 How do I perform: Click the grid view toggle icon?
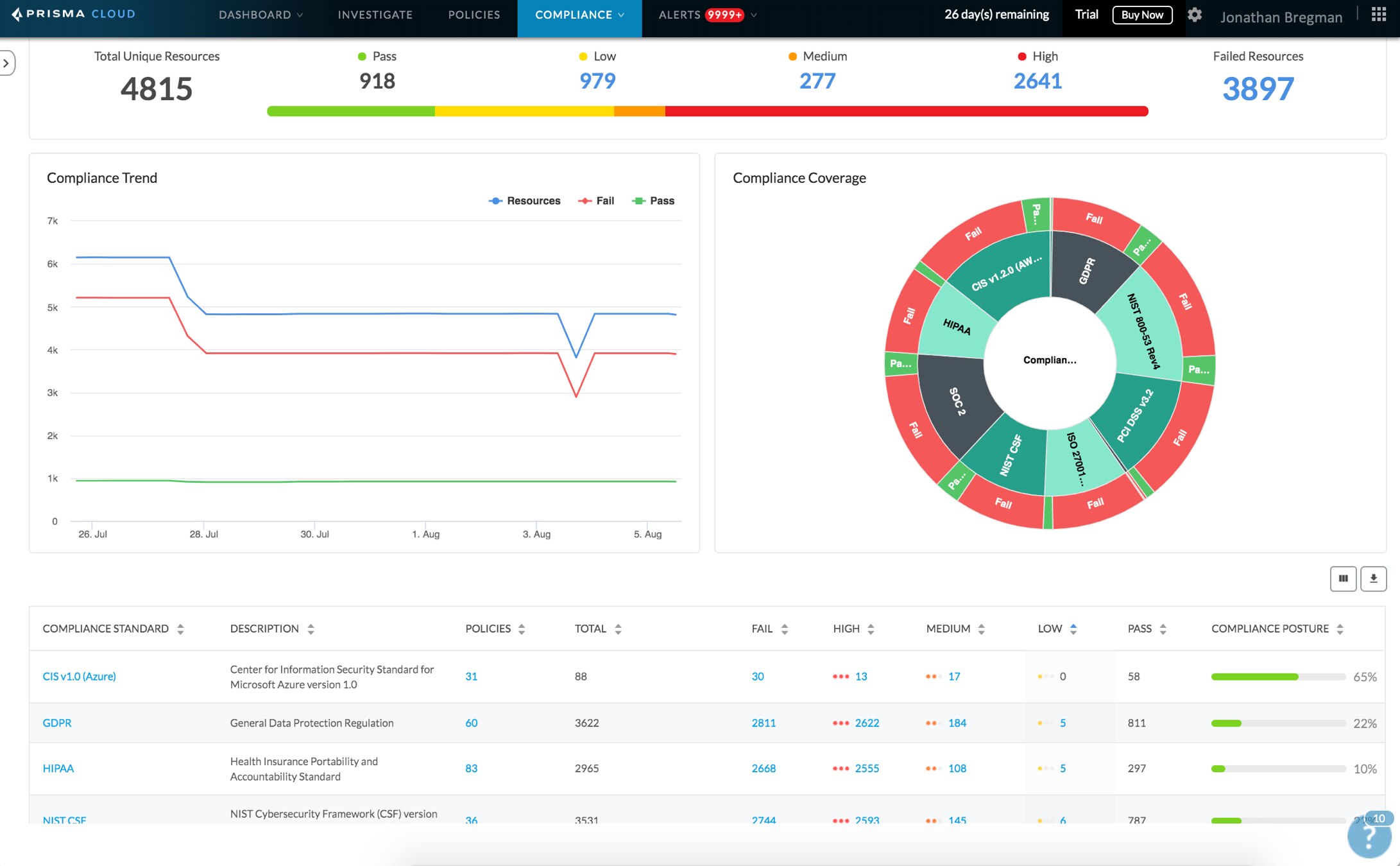pos(1343,578)
